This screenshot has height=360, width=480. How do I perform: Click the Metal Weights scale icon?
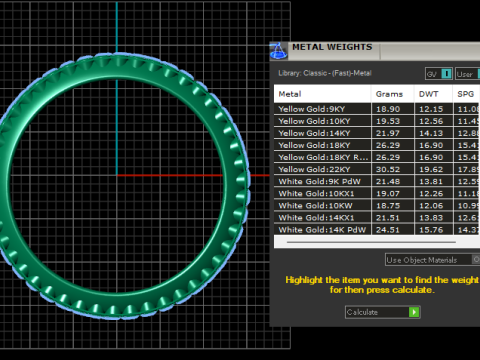pyautogui.click(x=278, y=51)
